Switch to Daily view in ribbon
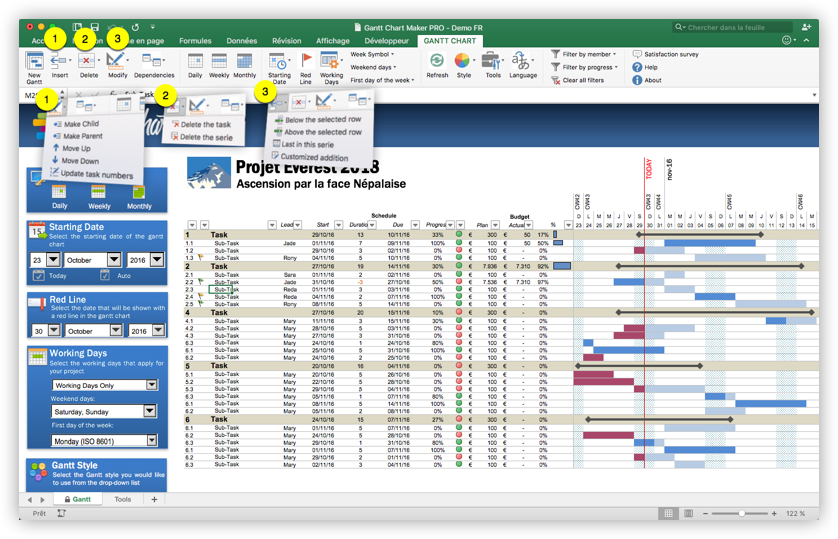838x539 pixels. (195, 61)
